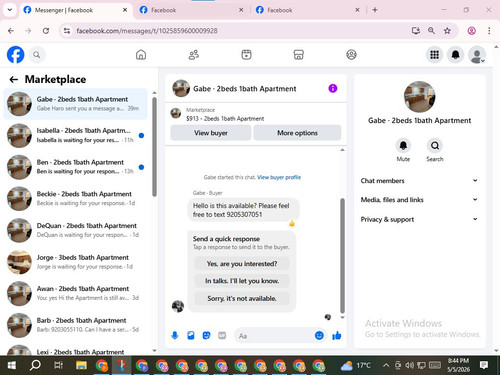Open the Facebook menu grid icon
Screen dimensions: 500x375
[x=434, y=55]
